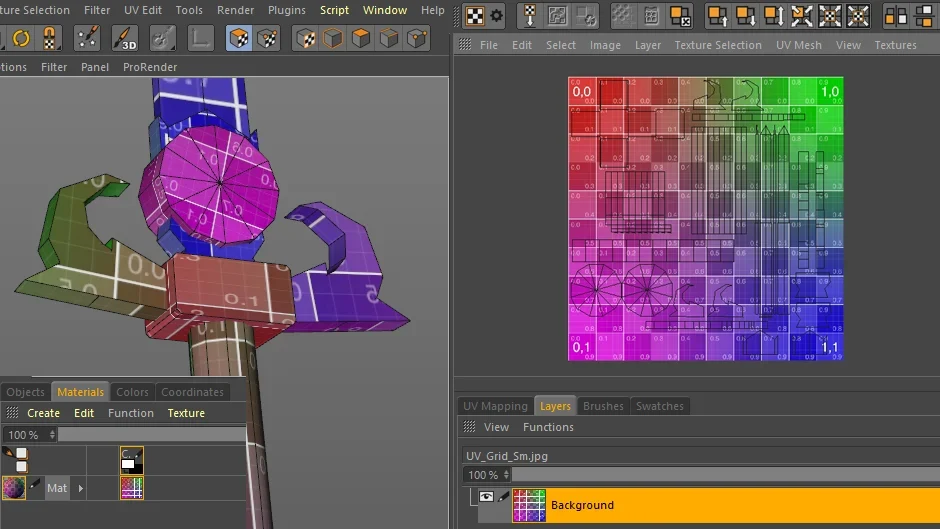Select the orange-outlined model mode cube icon
Screen dimensions: 940x529
point(333,39)
